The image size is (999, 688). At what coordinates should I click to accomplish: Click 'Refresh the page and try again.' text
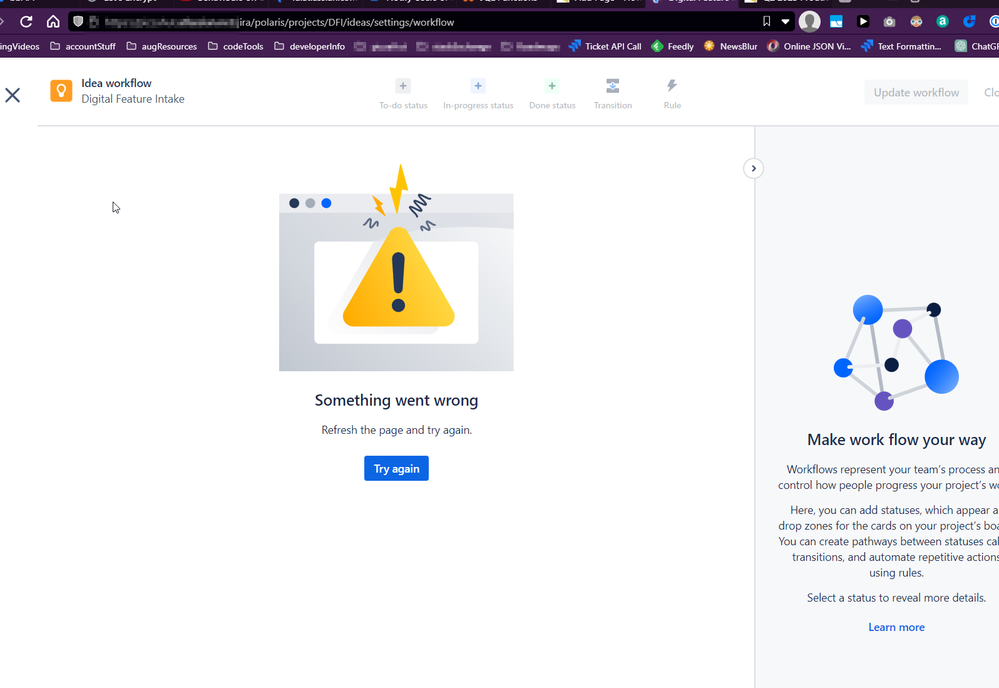[396, 430]
